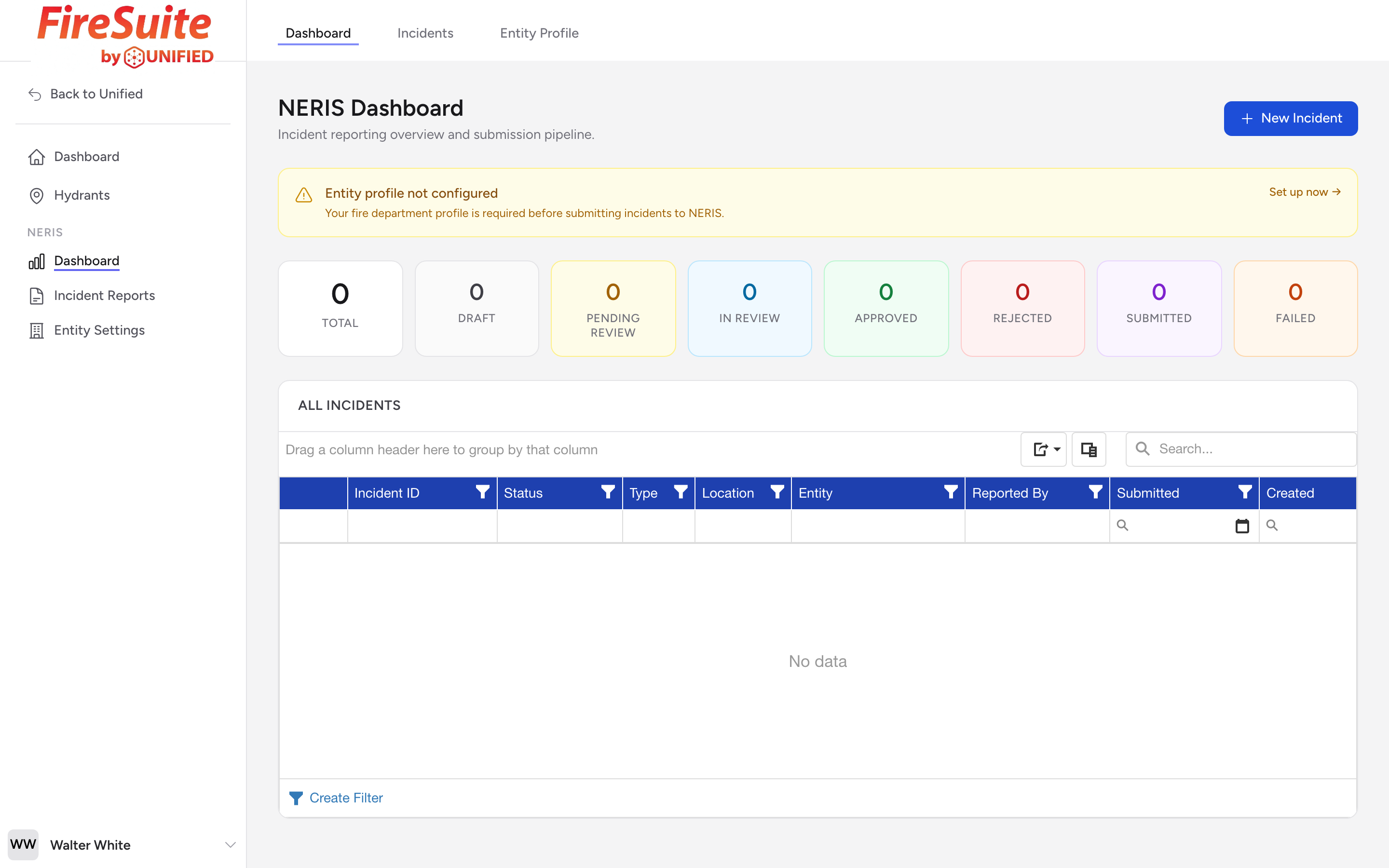Select the Pending Review status card
Viewport: 1389px width, 868px height.
[x=613, y=308]
